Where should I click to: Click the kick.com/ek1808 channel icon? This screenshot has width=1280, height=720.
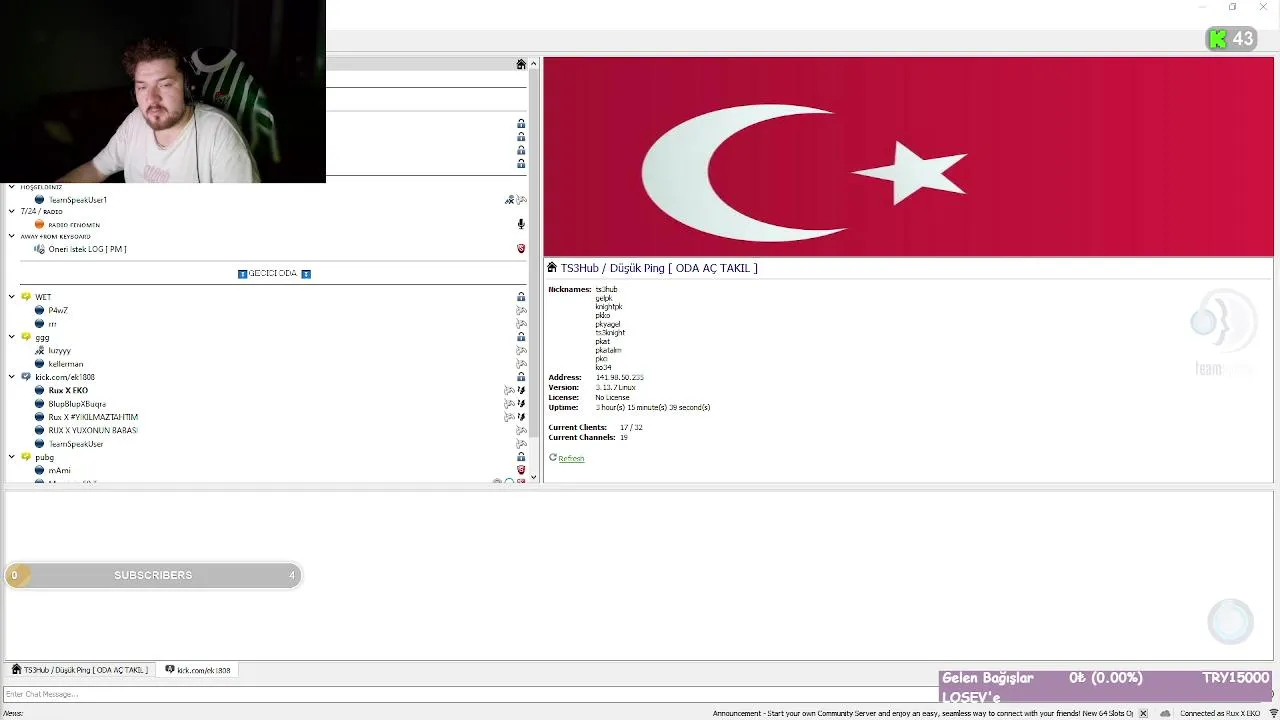pos(26,377)
